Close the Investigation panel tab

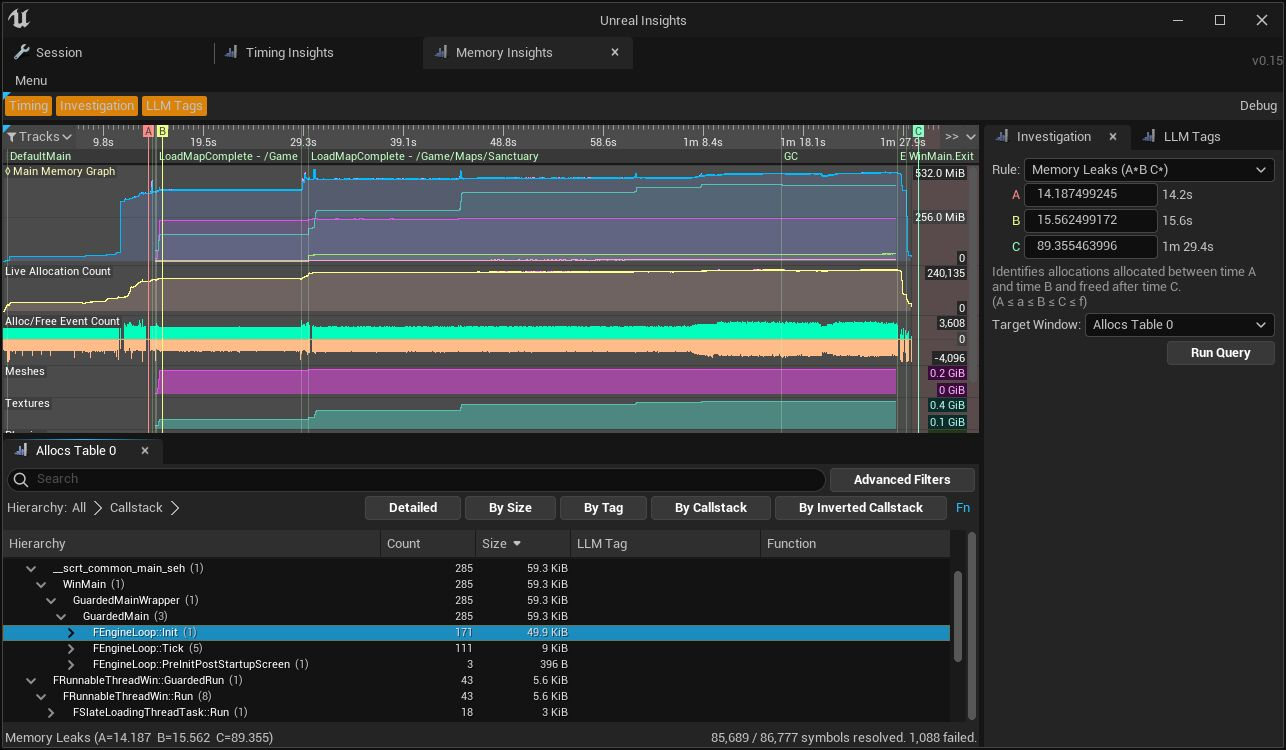1113,136
